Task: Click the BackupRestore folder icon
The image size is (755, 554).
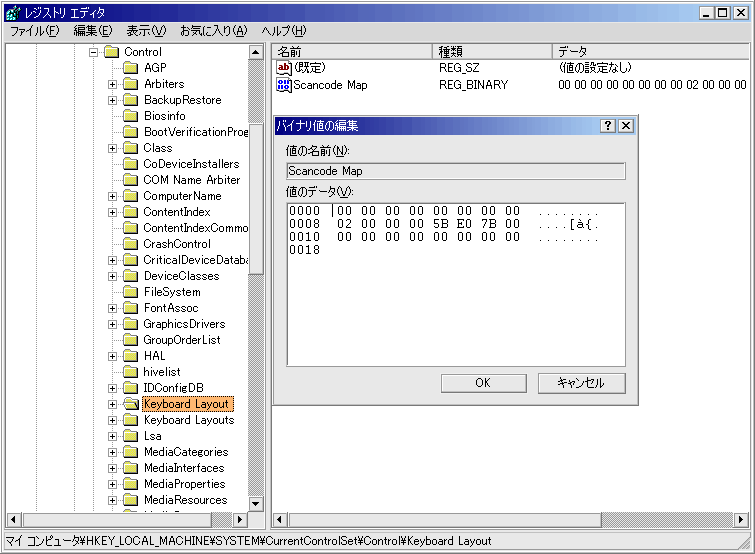Action: [130, 100]
